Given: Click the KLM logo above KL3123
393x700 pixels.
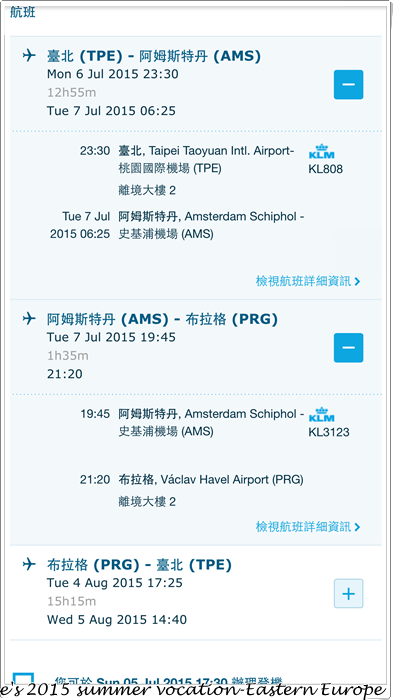Looking at the screenshot, I should click(x=322, y=415).
